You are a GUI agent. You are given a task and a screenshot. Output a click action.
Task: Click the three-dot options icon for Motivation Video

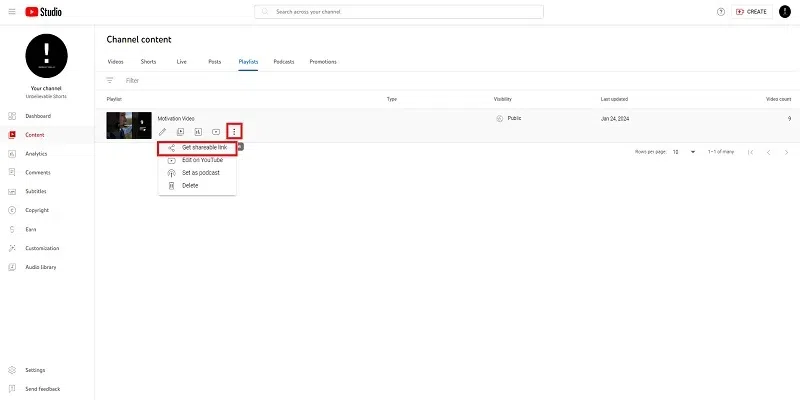[x=234, y=132]
